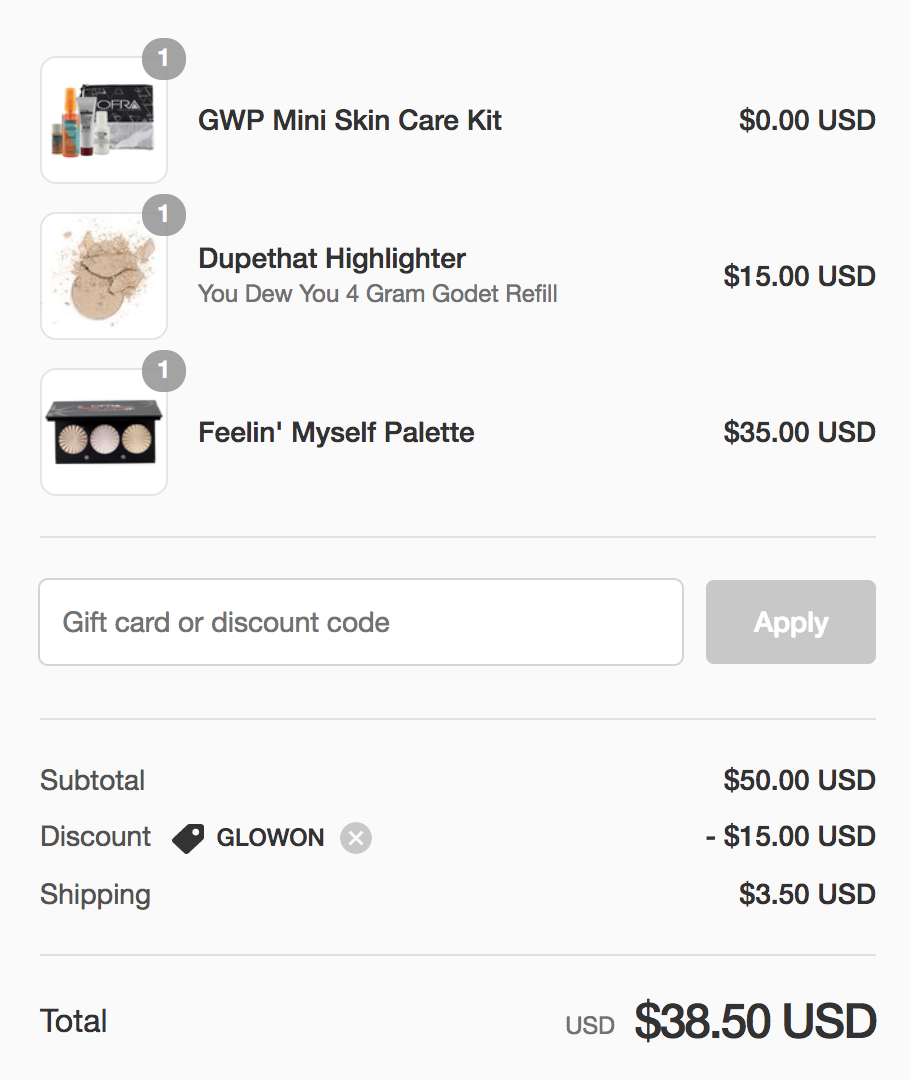Open the Dupethat Highlighter thumbnail

coord(104,276)
